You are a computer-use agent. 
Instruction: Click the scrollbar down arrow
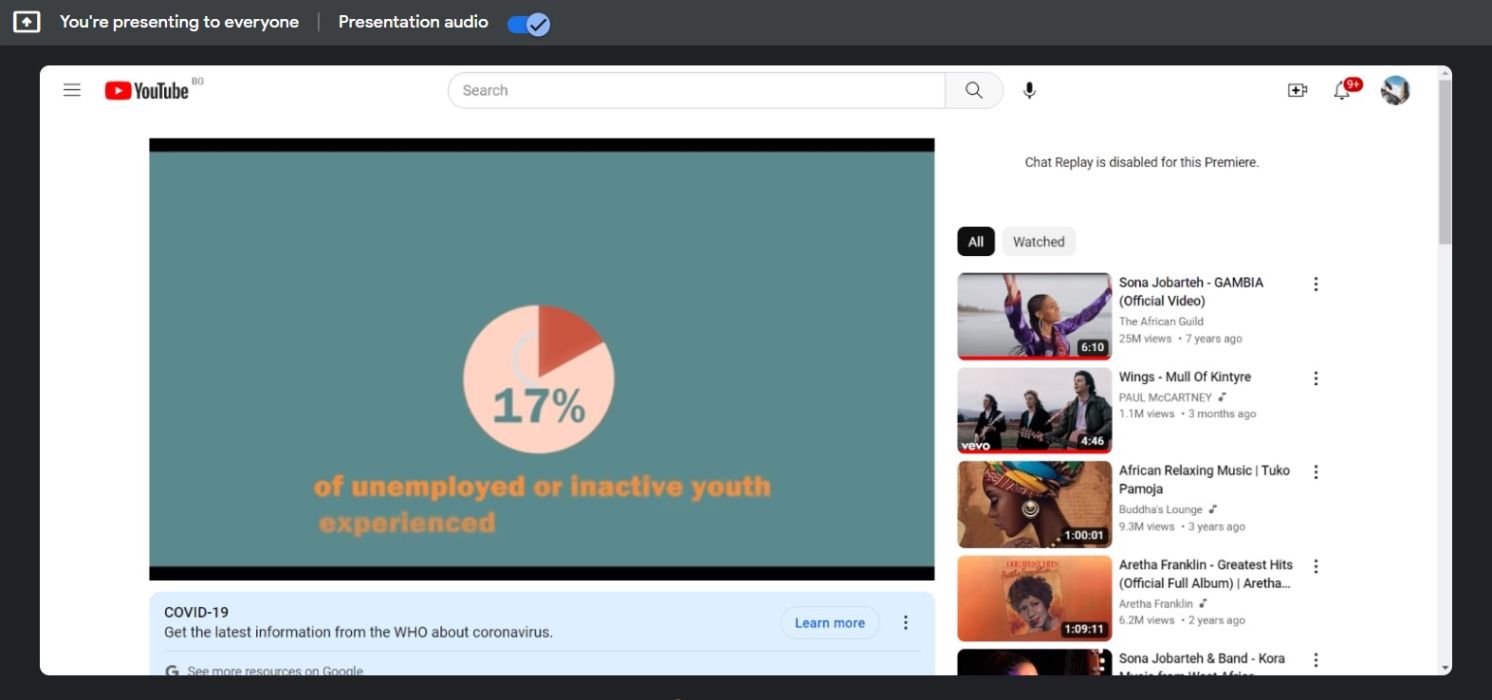(x=1445, y=668)
